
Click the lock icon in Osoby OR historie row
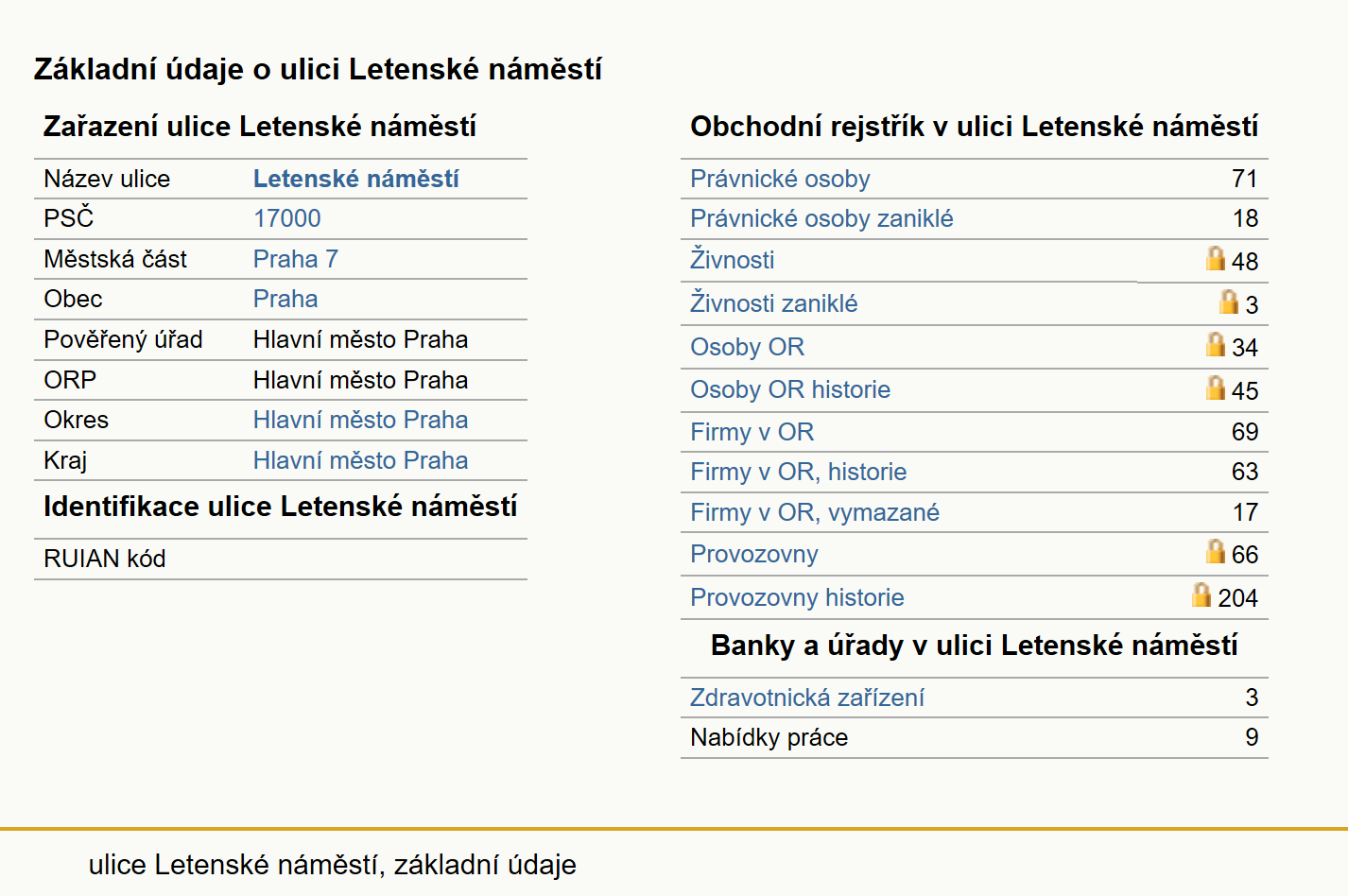click(x=1215, y=388)
